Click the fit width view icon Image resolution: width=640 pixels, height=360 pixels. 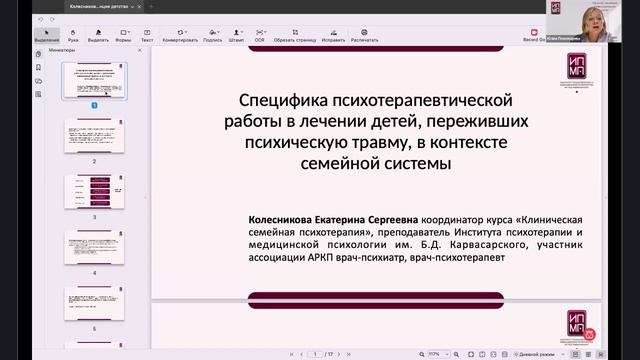(x=482, y=354)
